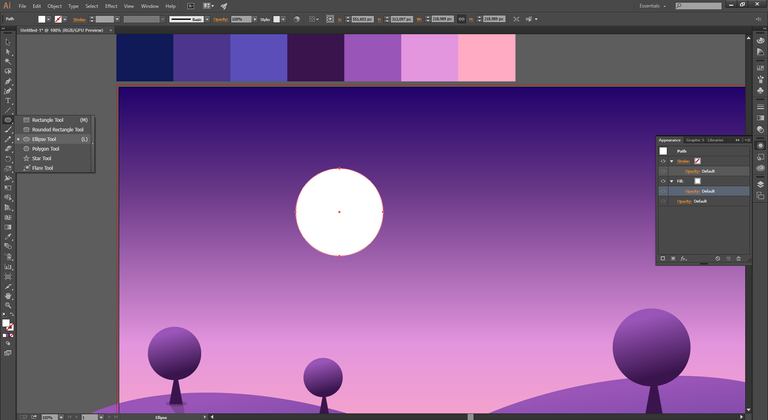Open the zoom level dropdown at bottom
The width and height of the screenshot is (768, 420).
click(x=61, y=417)
